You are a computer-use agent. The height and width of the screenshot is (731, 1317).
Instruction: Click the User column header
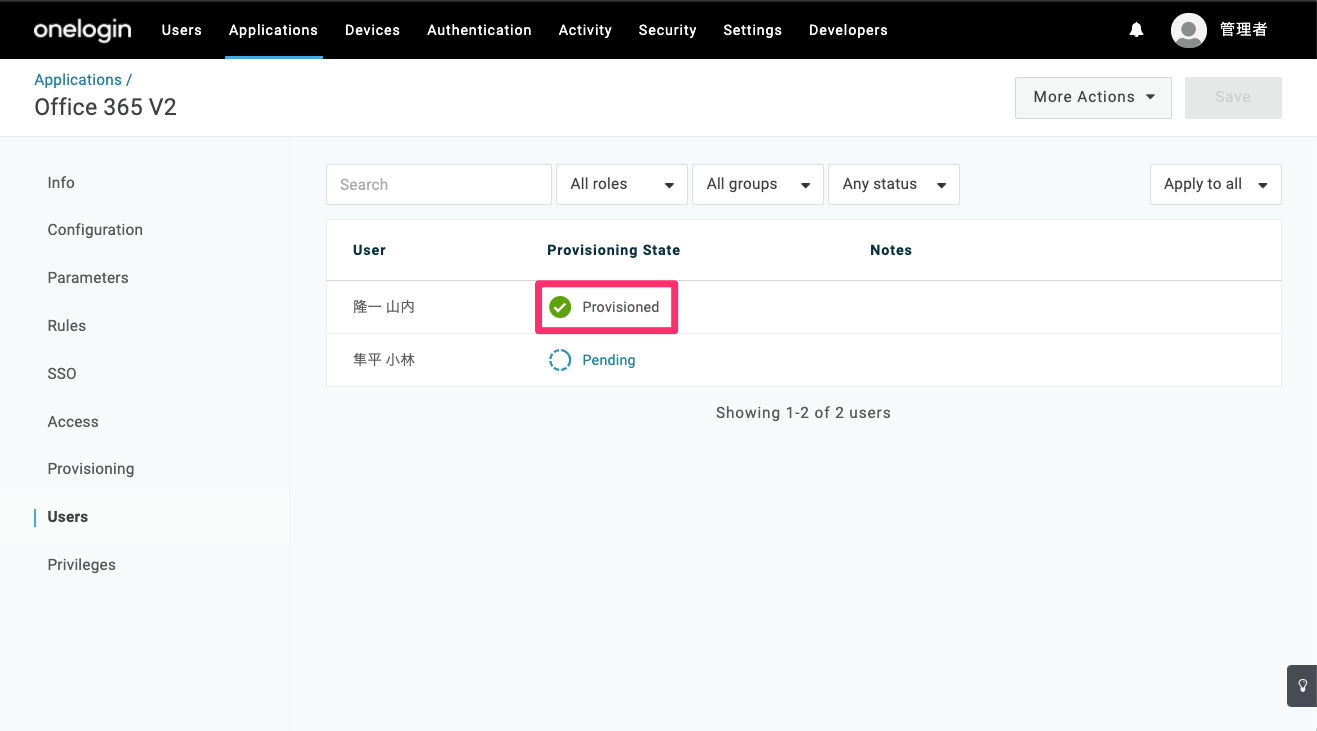tap(369, 250)
